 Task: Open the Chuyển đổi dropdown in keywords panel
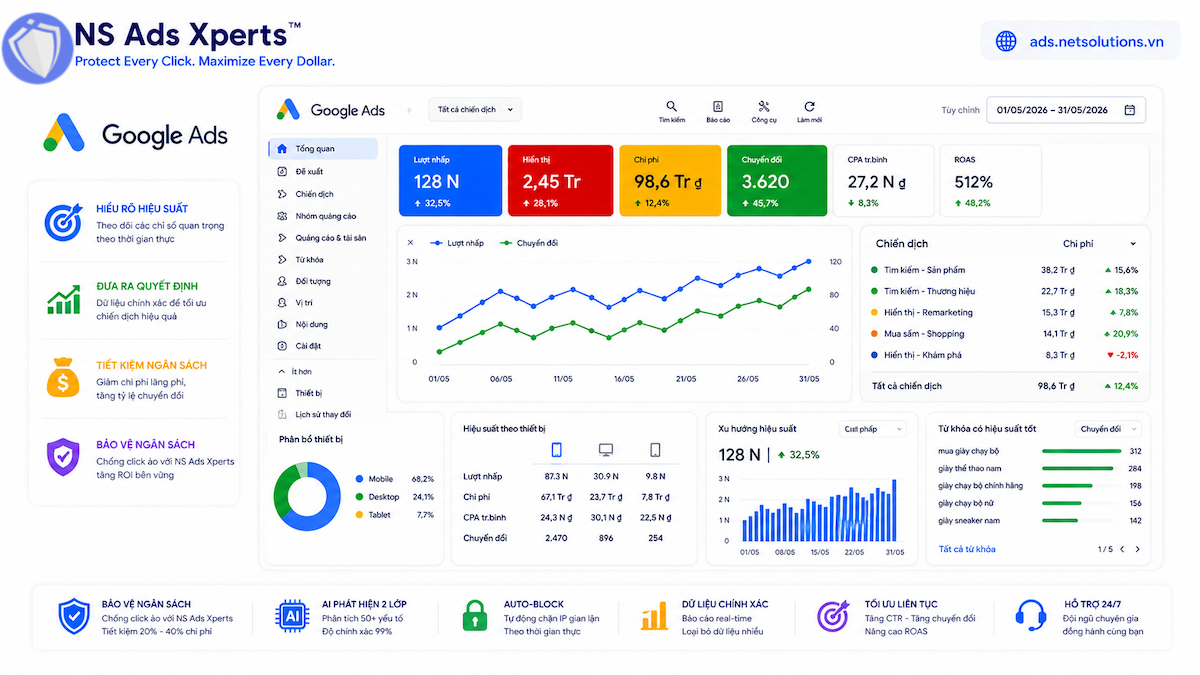(x=1108, y=429)
